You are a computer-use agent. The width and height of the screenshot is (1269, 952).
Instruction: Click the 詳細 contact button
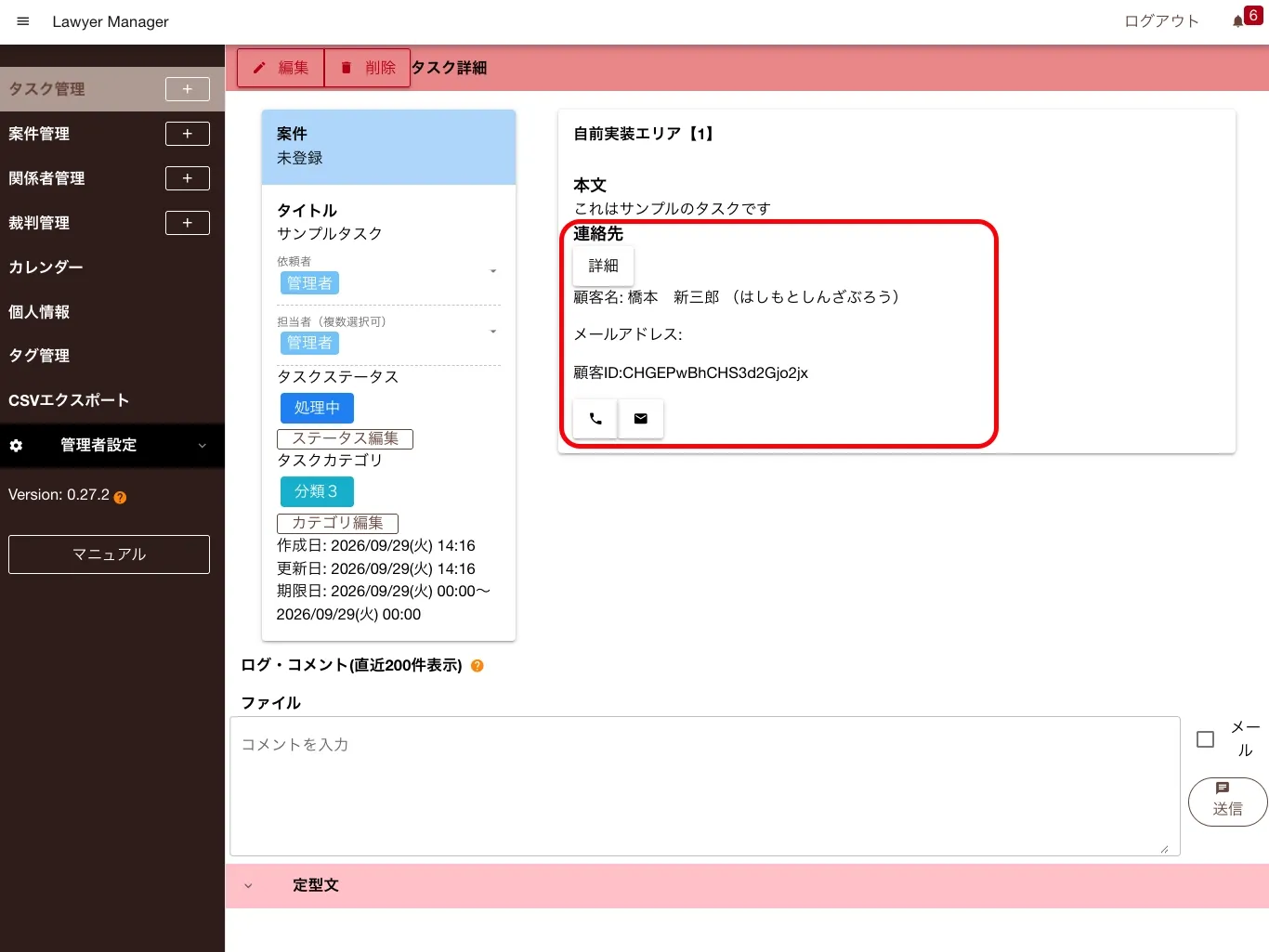(603, 266)
